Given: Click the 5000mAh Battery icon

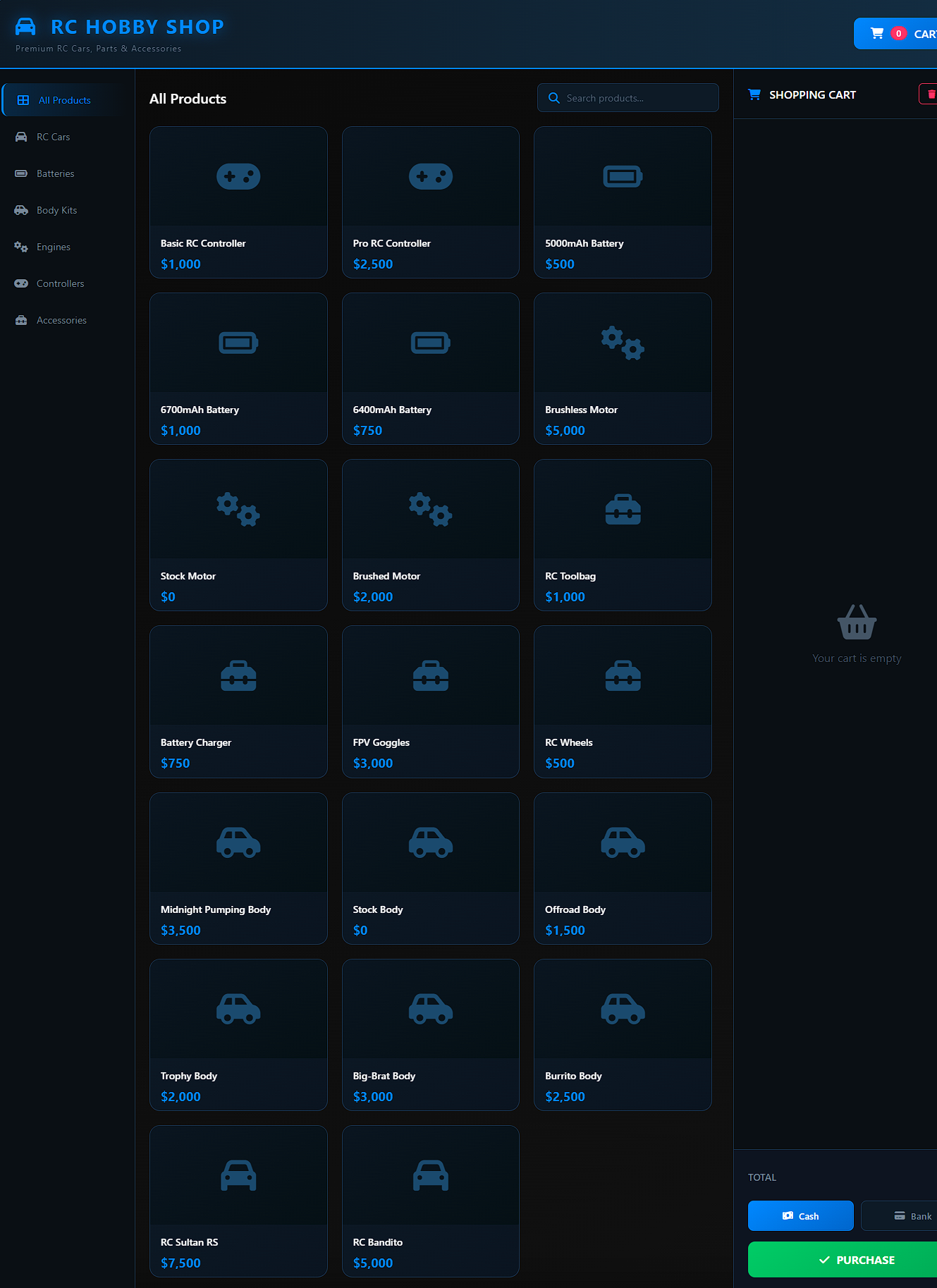Looking at the screenshot, I should (x=623, y=176).
